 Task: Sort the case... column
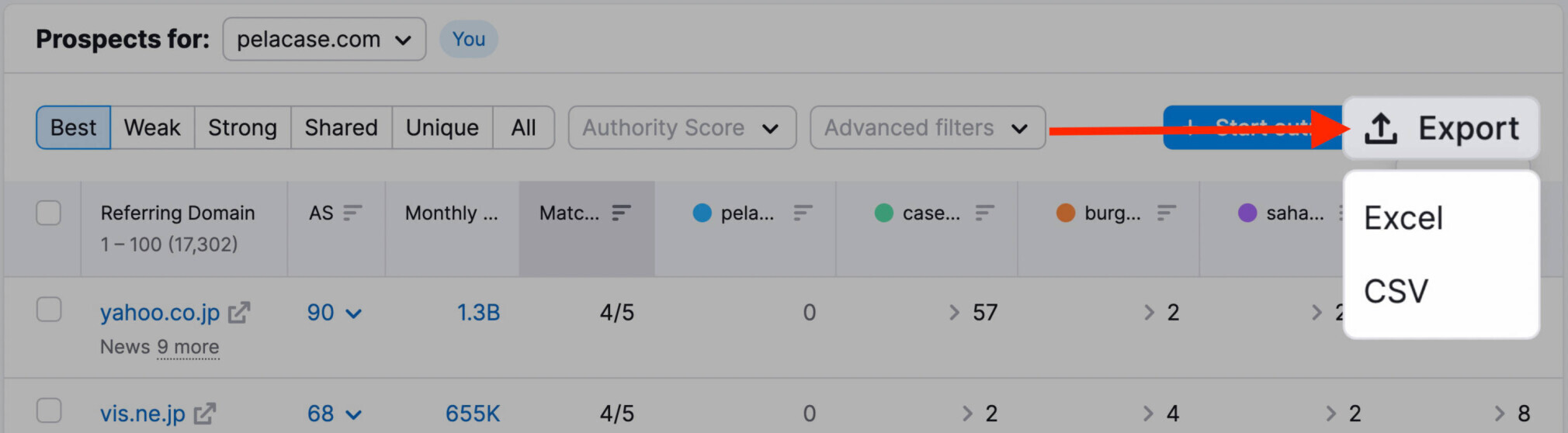(984, 213)
